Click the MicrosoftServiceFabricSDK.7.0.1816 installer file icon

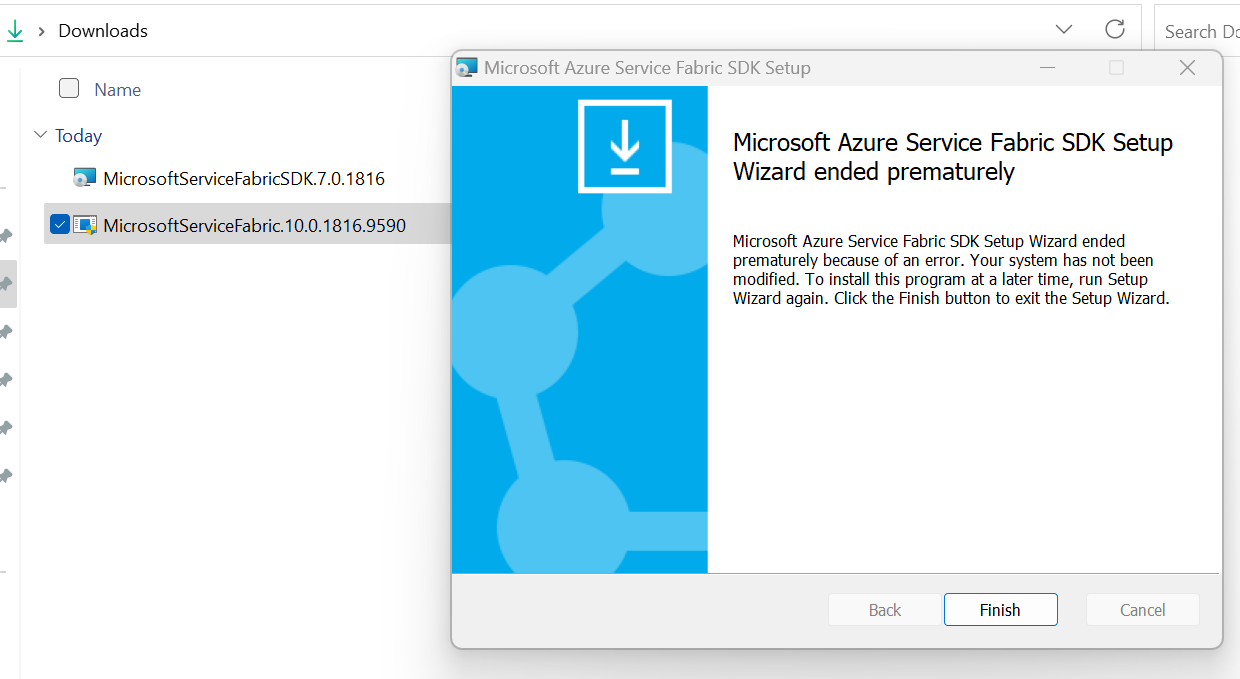point(84,178)
